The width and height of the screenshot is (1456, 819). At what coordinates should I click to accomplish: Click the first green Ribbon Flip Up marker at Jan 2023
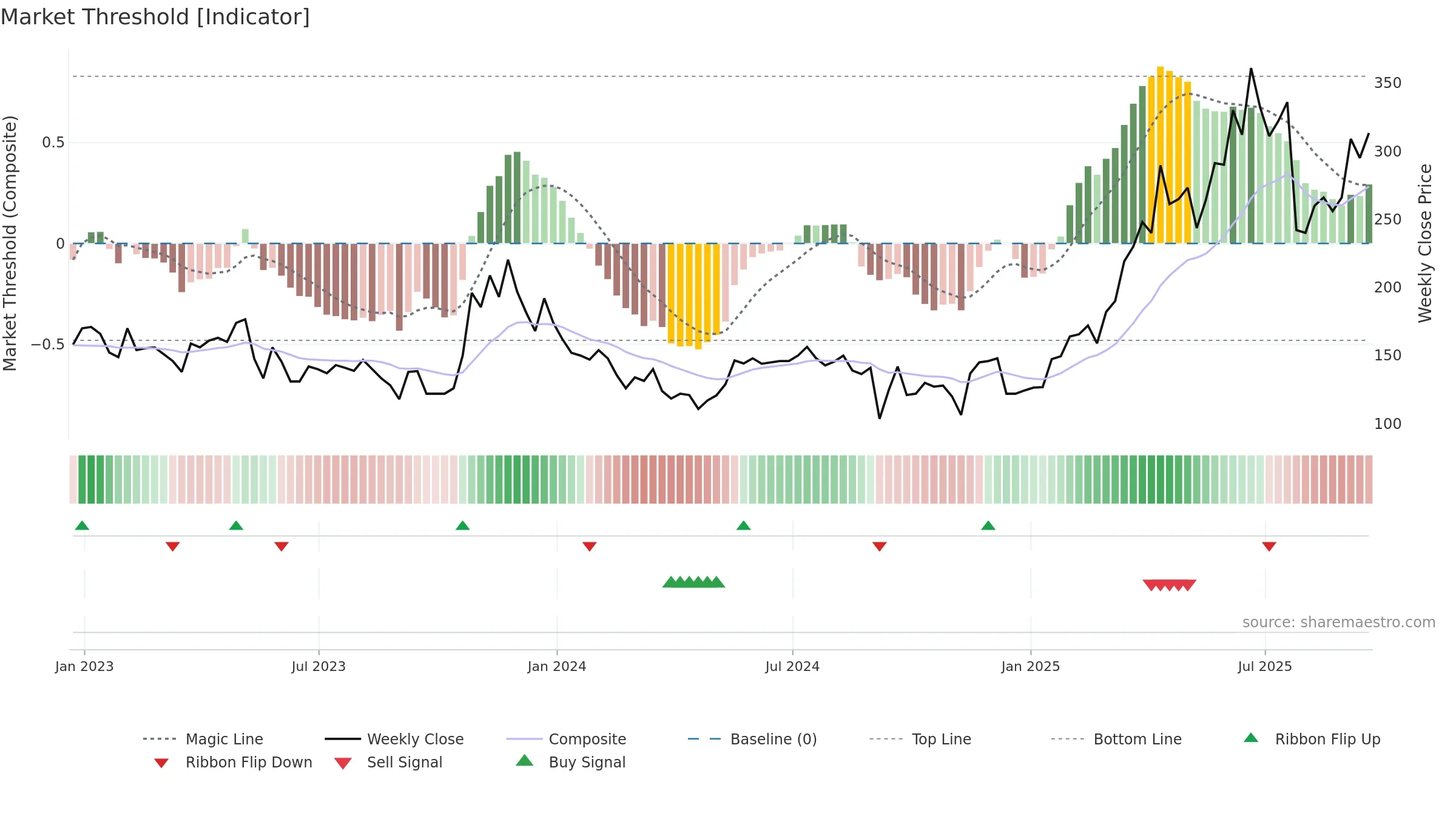[x=82, y=525]
